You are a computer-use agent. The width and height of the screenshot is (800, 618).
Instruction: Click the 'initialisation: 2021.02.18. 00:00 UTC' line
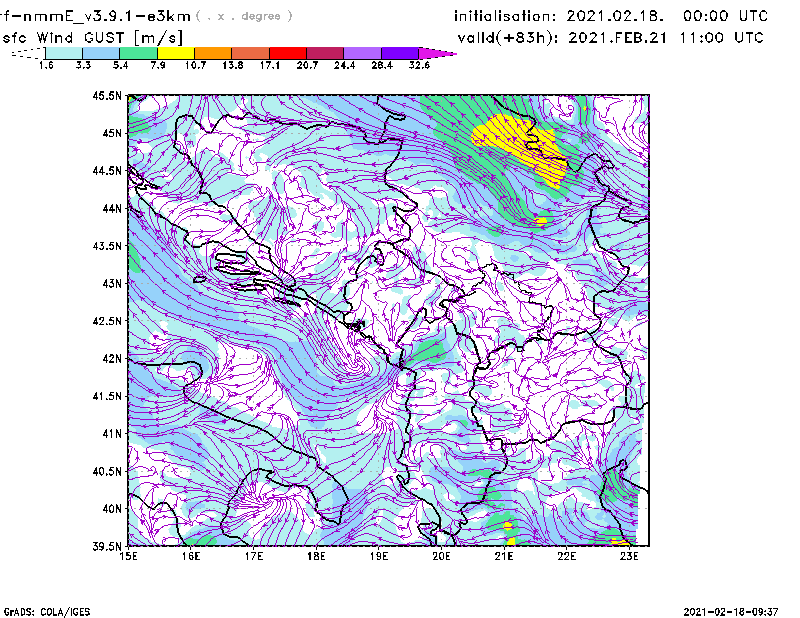pyautogui.click(x=611, y=16)
